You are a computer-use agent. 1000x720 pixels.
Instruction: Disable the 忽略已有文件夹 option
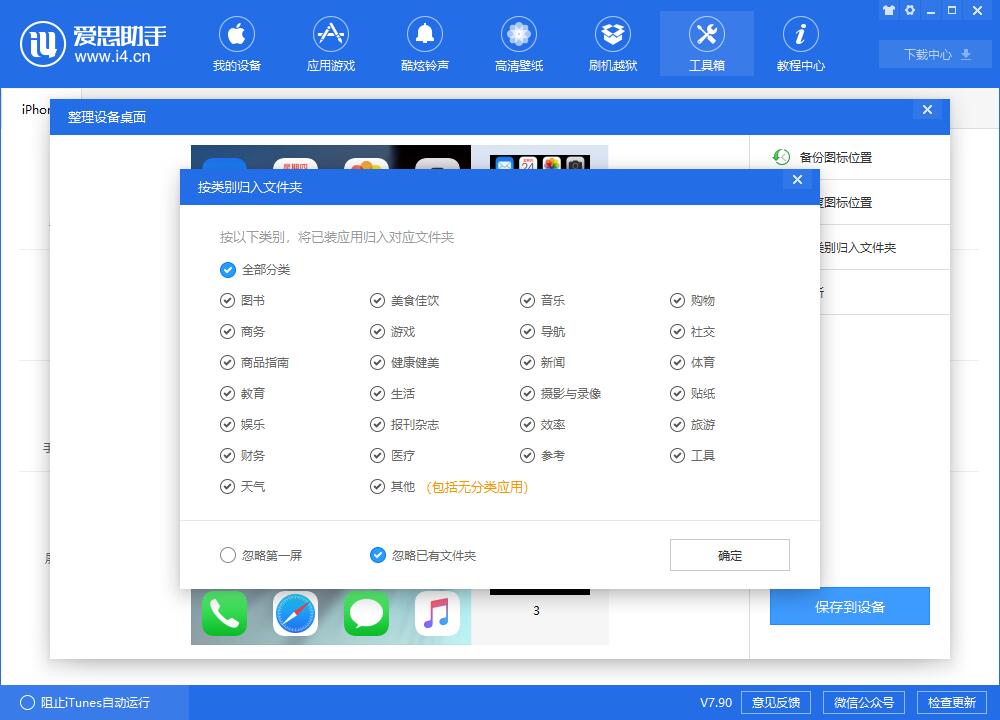coord(377,555)
